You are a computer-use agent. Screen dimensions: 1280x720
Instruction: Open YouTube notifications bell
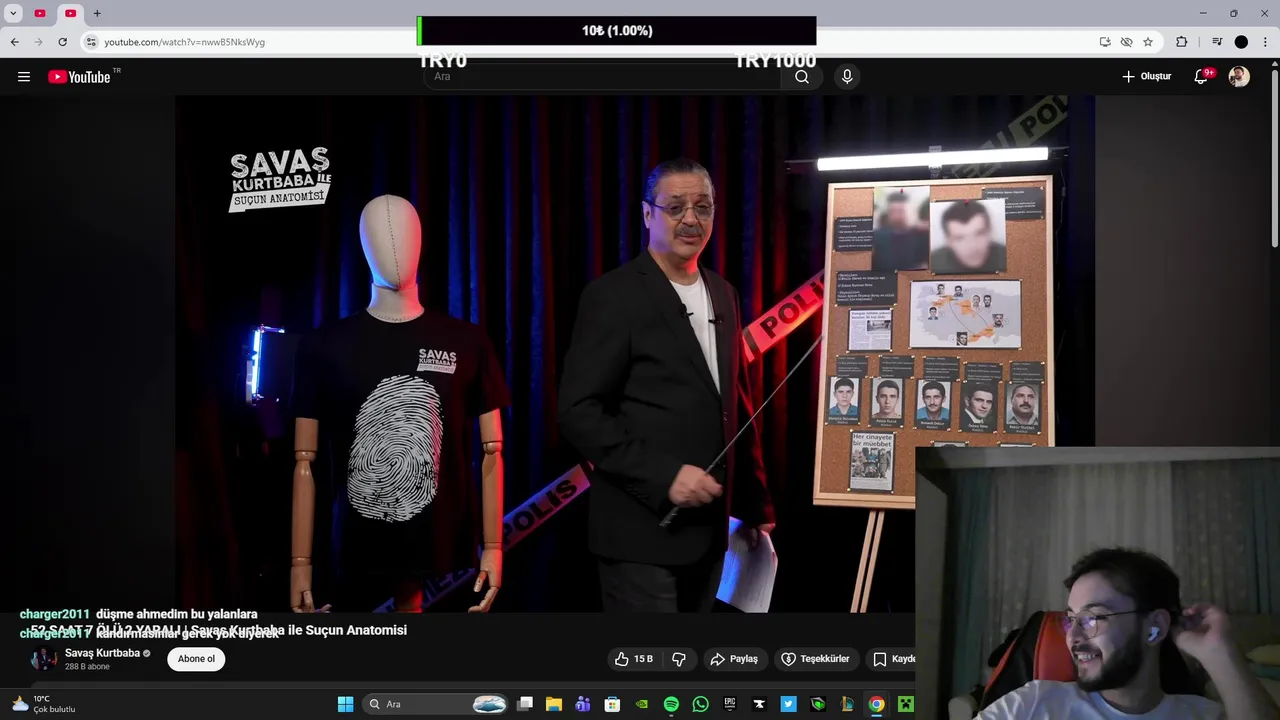tap(1202, 77)
